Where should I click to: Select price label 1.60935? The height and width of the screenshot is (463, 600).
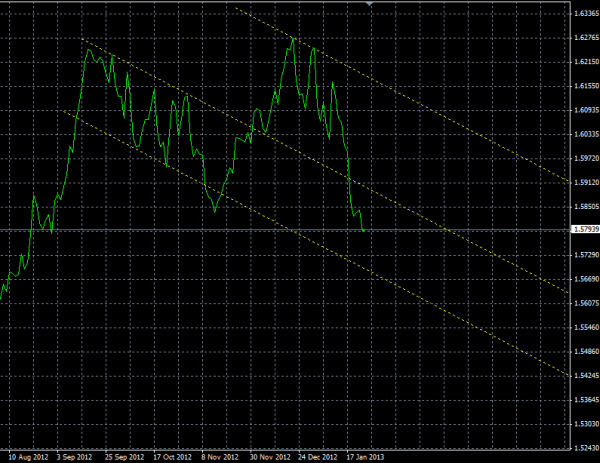587,110
